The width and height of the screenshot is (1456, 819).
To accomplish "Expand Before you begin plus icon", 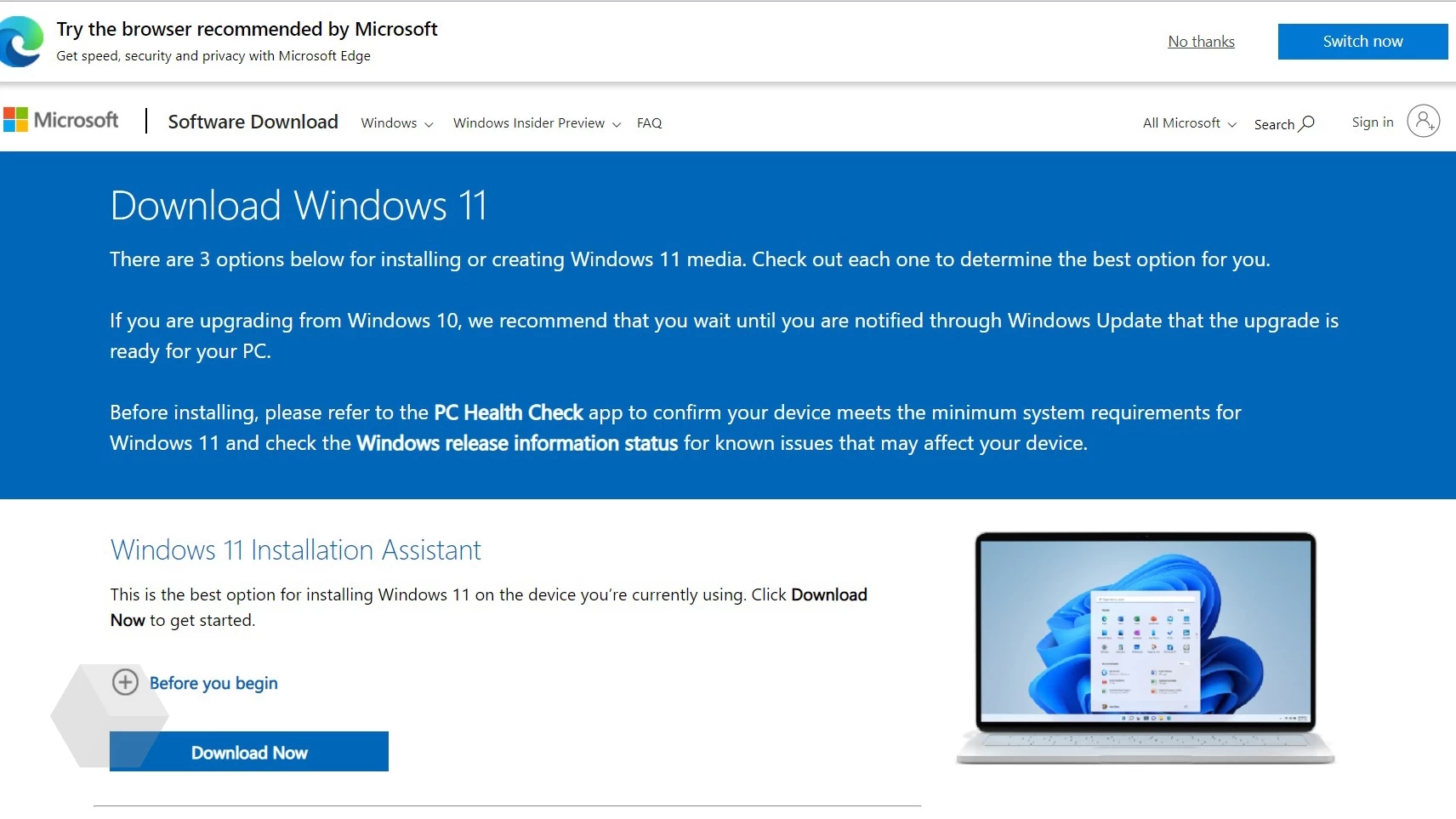I will [125, 682].
